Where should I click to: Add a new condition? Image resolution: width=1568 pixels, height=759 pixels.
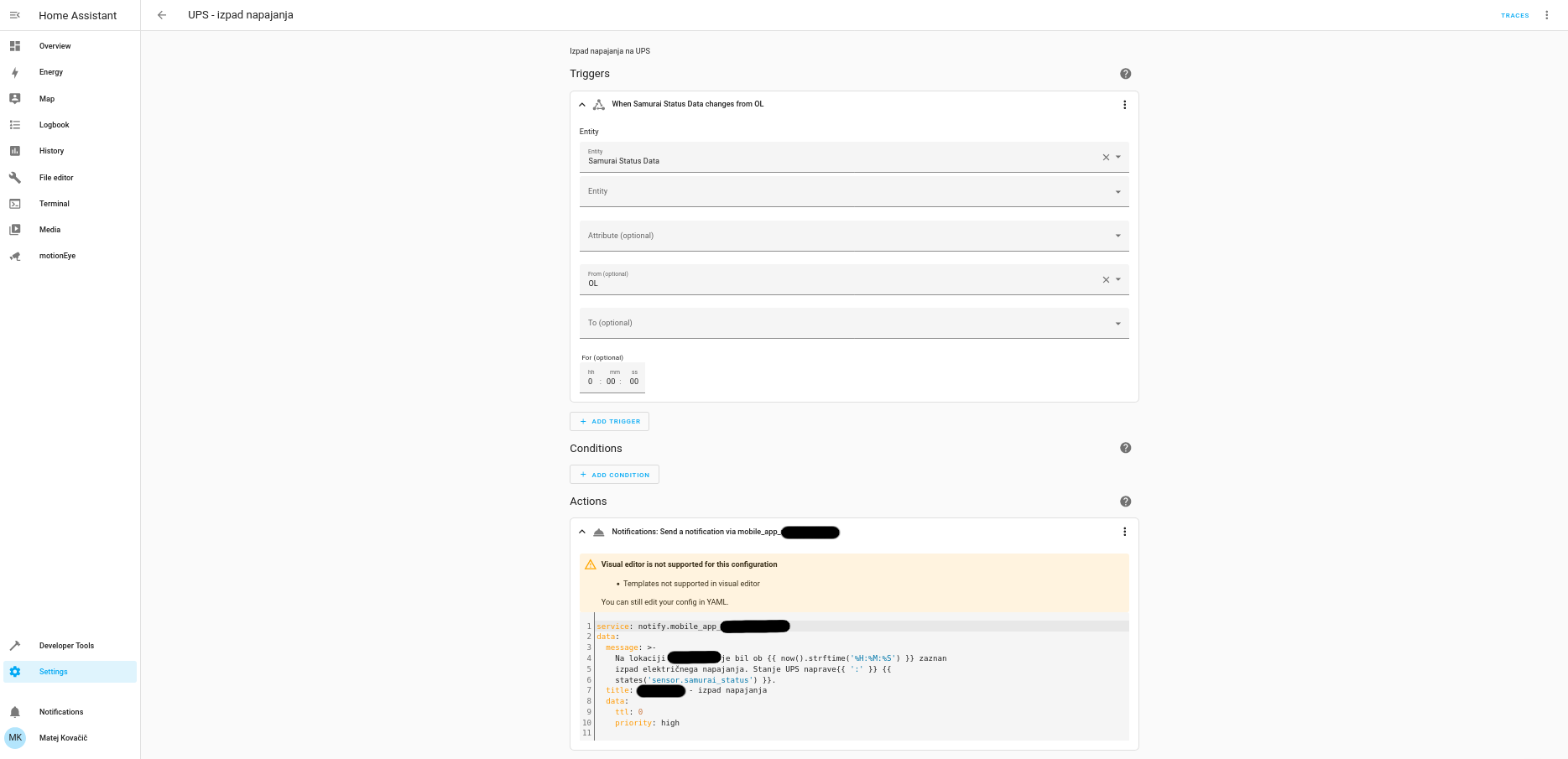pos(615,475)
